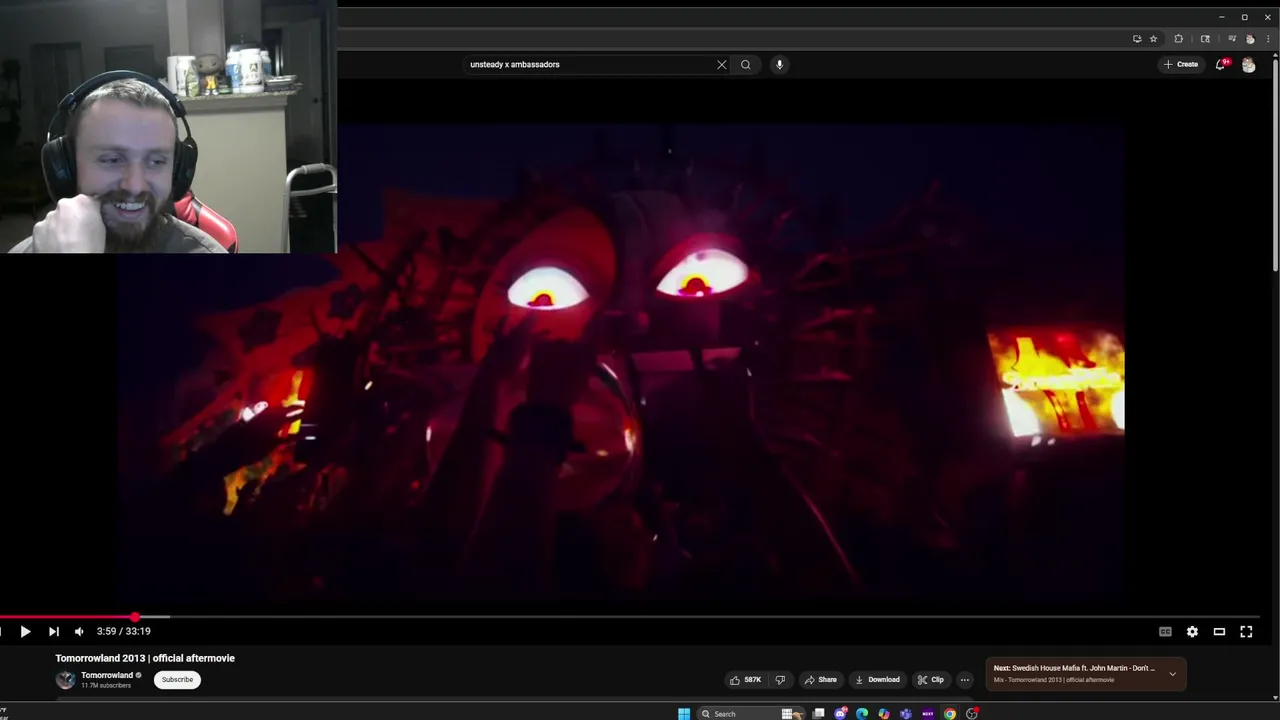The width and height of the screenshot is (1280, 720).
Task: Download the video
Action: [877, 680]
